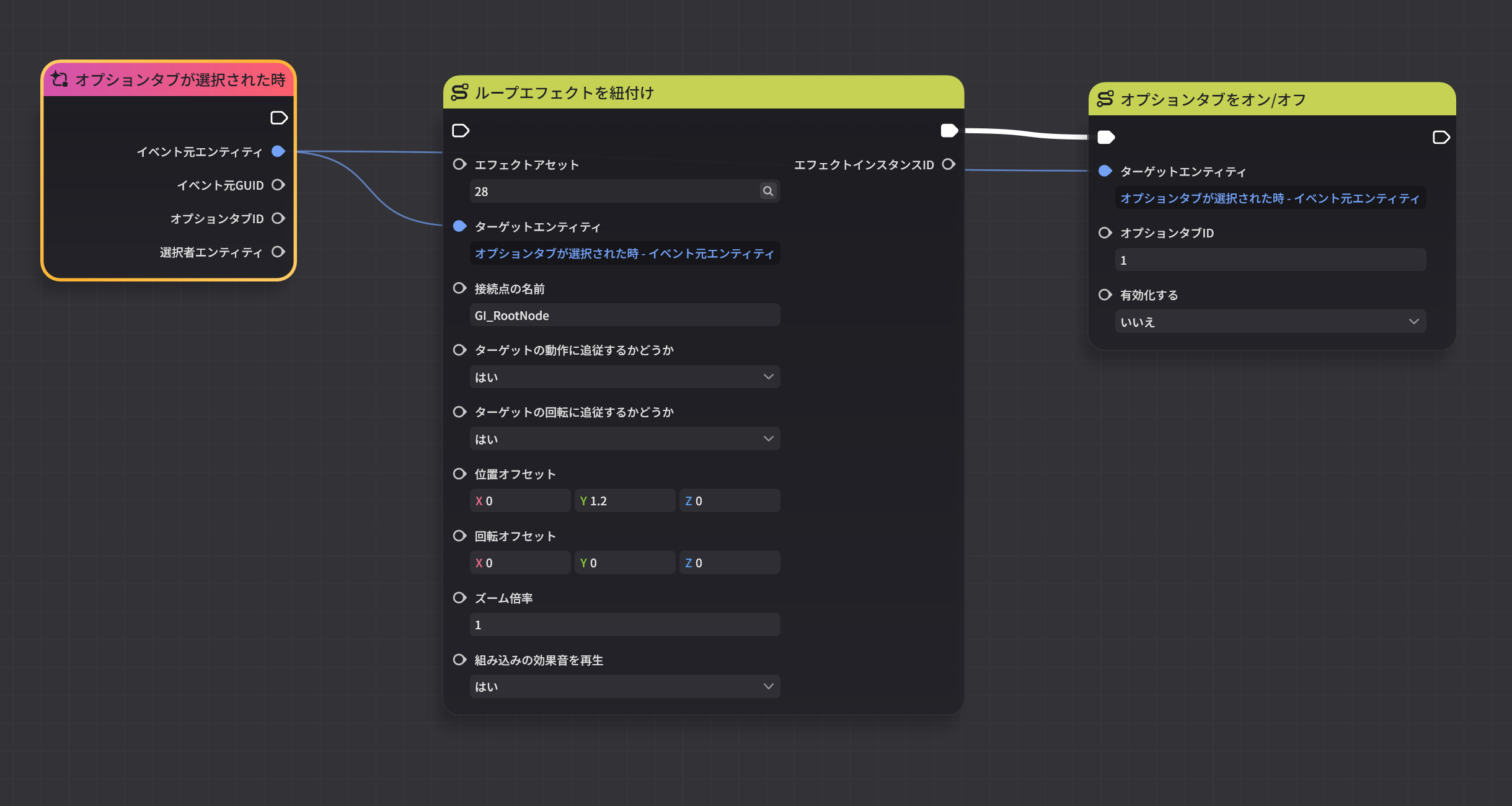Click the エフェクトインスタンスID output pin
Viewport: 1512px width, 806px height.
pos(949,164)
